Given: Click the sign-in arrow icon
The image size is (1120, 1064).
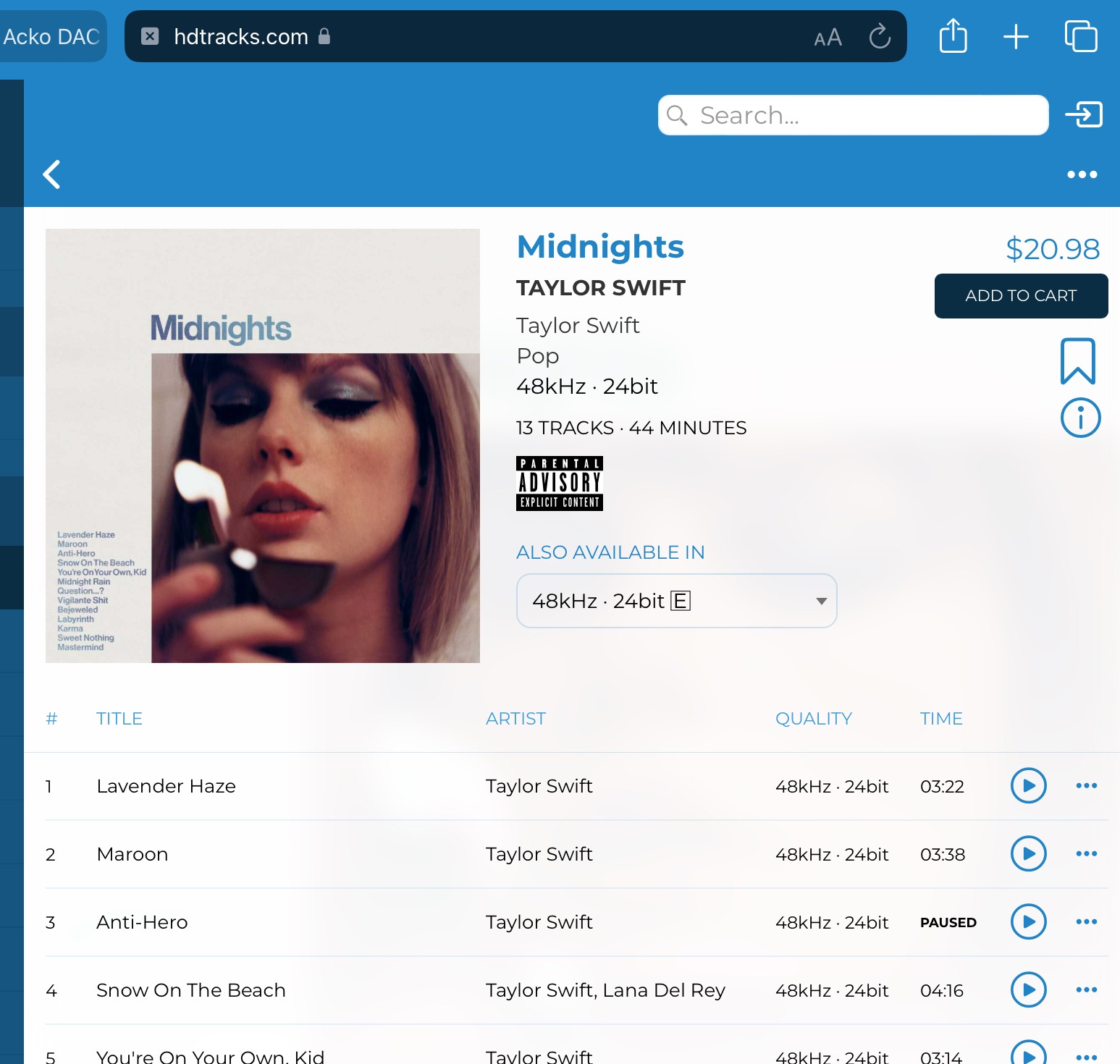Looking at the screenshot, I should point(1084,114).
